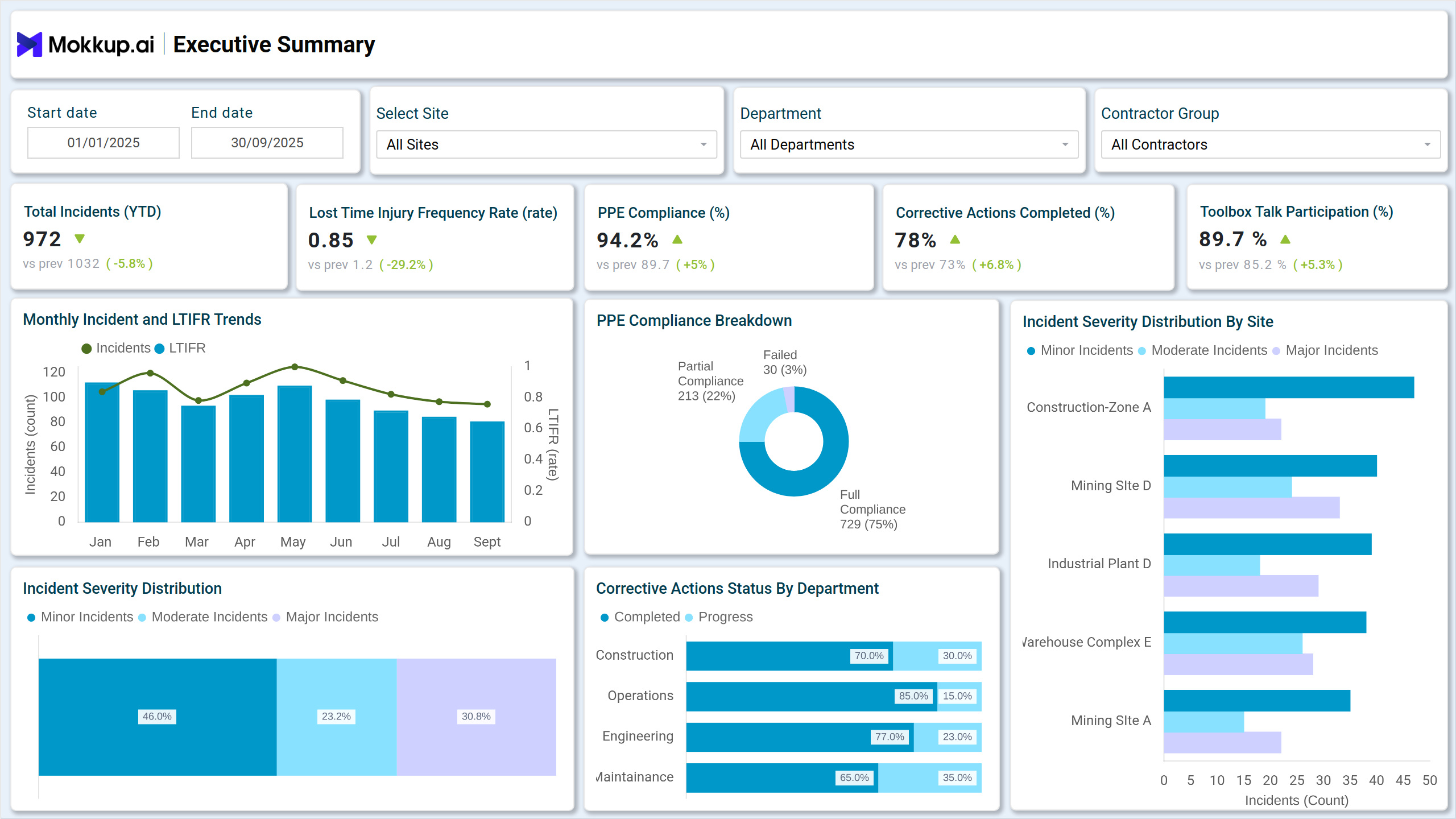This screenshot has height=819, width=1456.
Task: Click the 'Failed 30 (3%)' label
Action: point(785,362)
